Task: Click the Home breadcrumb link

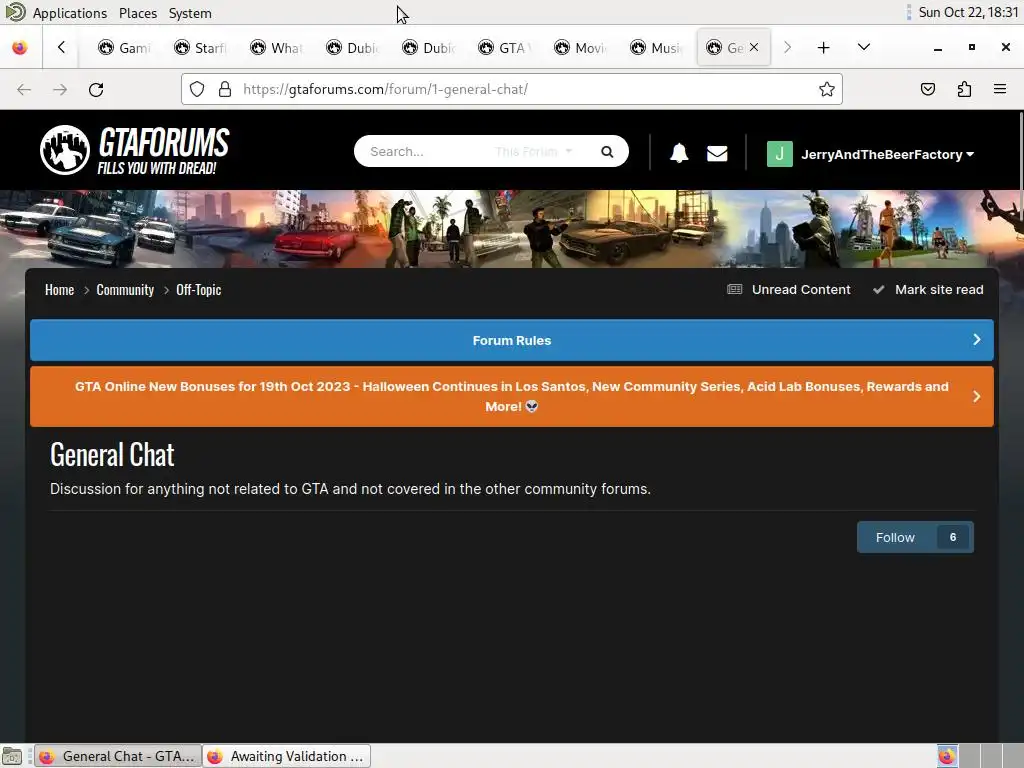Action: click(x=59, y=290)
